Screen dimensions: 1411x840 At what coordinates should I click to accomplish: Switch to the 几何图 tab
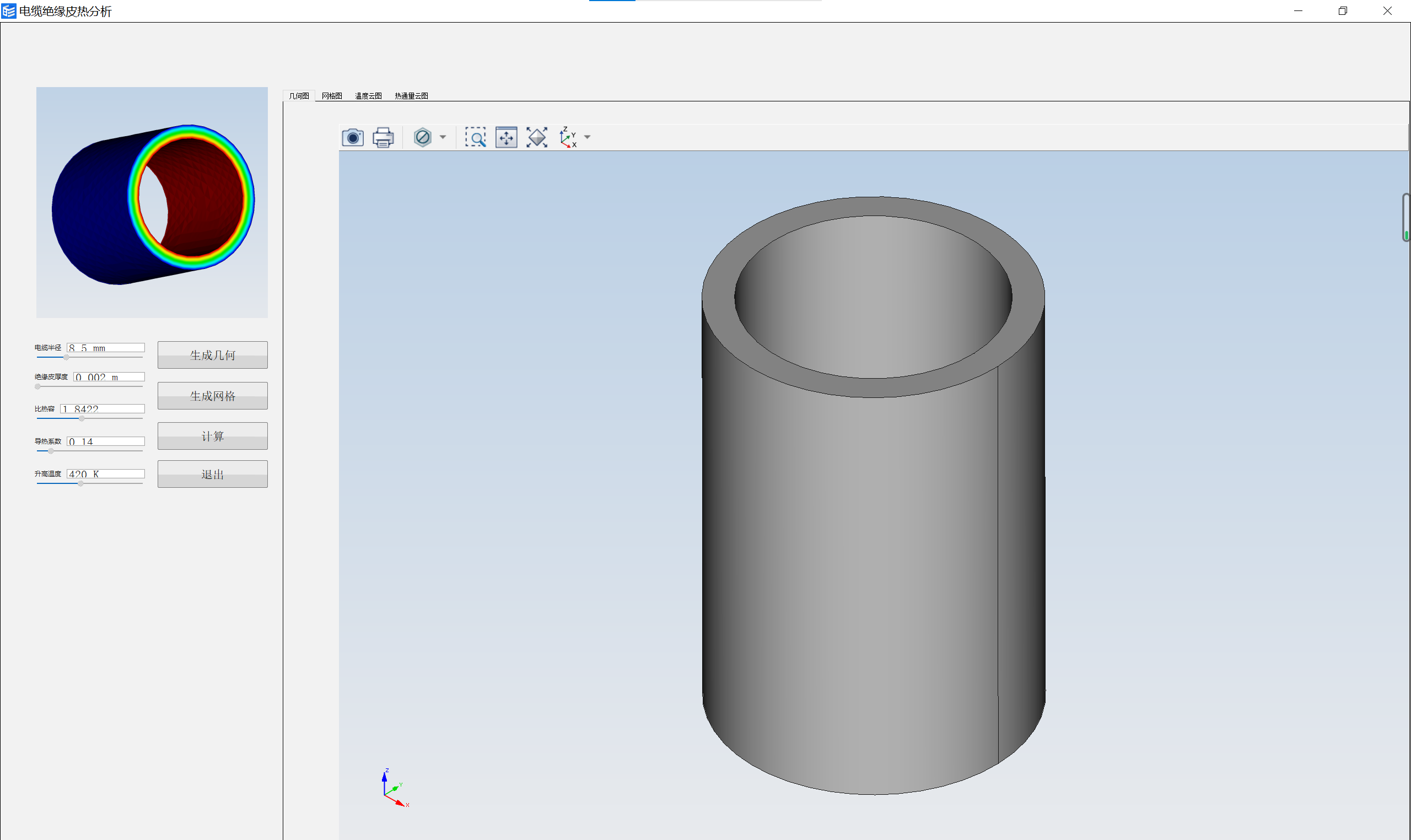point(299,96)
